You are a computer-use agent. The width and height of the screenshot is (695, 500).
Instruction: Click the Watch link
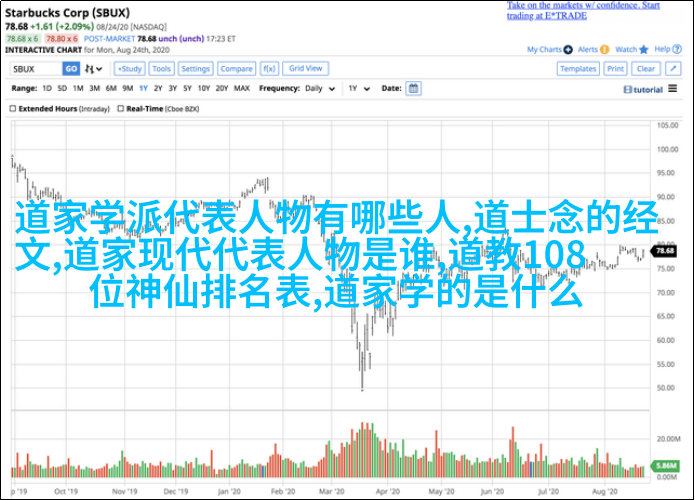tap(626, 49)
